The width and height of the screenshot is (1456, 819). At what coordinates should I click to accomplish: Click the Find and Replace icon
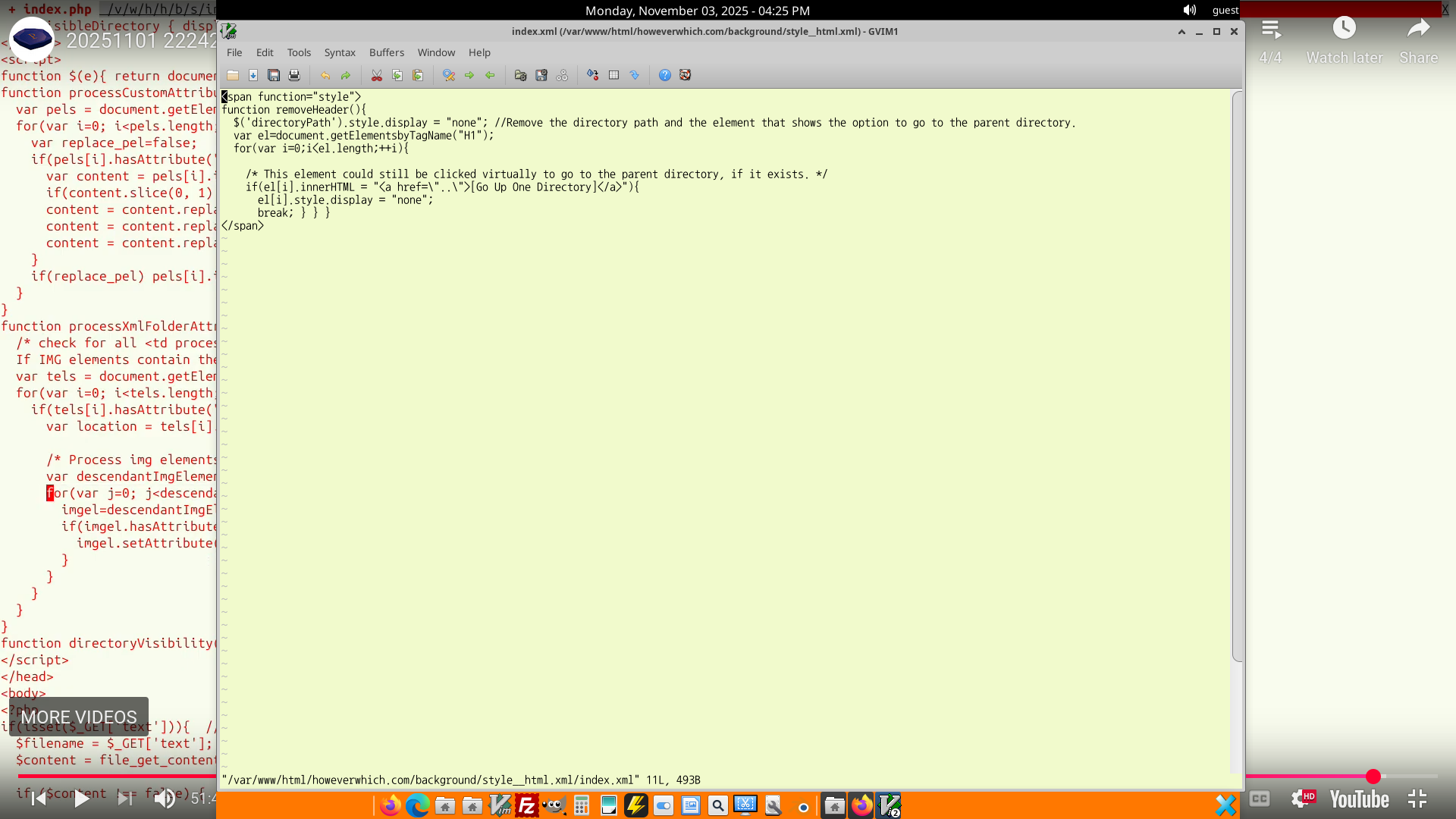(x=449, y=75)
